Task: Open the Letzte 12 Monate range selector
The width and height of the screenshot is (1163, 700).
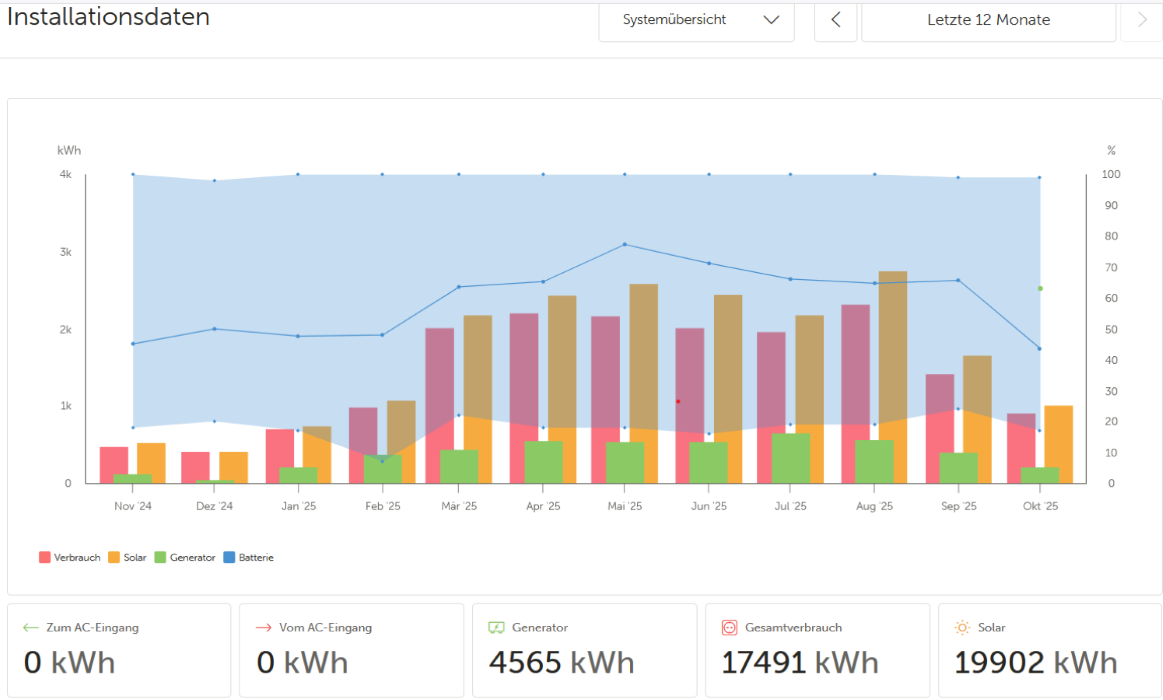Action: pyautogui.click(x=988, y=20)
